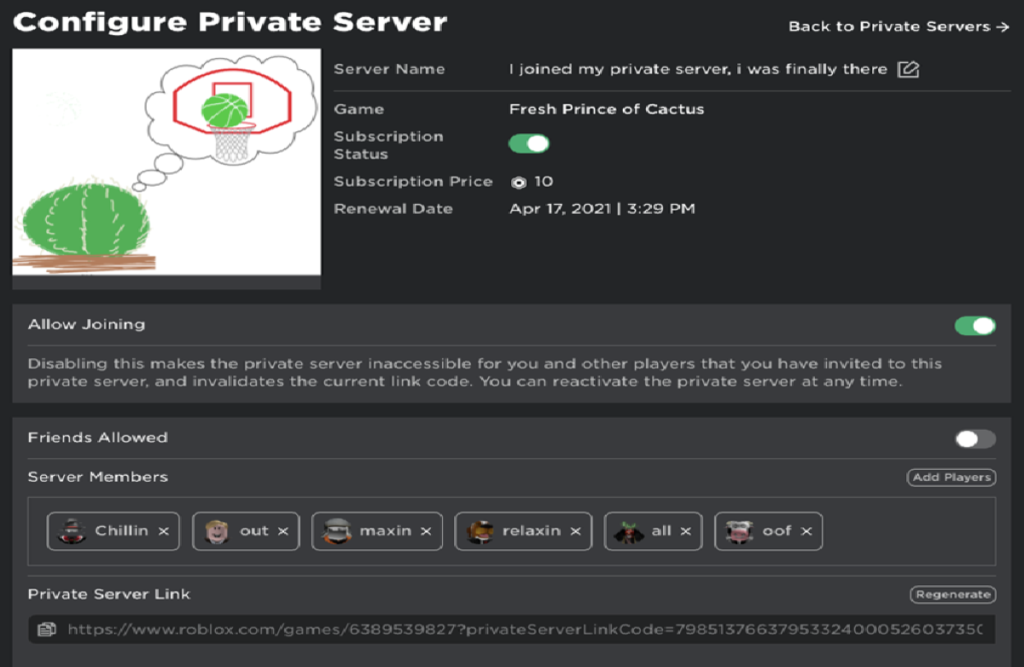1024x667 pixels.
Task: Remove oof from server members
Action: tap(807, 531)
